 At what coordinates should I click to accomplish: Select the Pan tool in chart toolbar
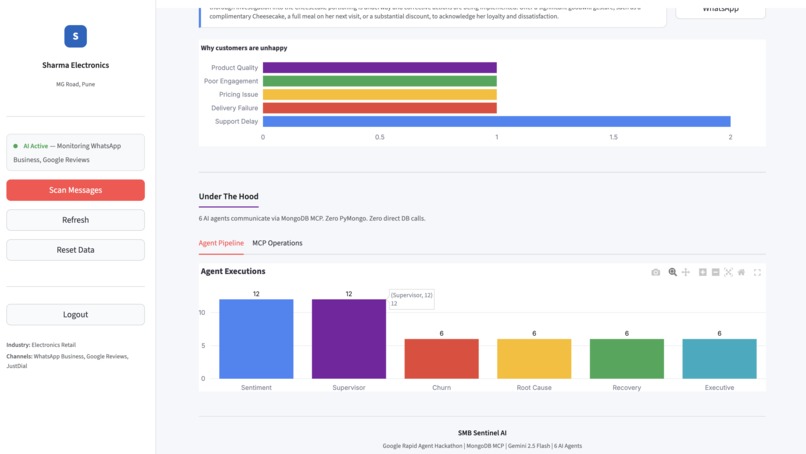686,272
